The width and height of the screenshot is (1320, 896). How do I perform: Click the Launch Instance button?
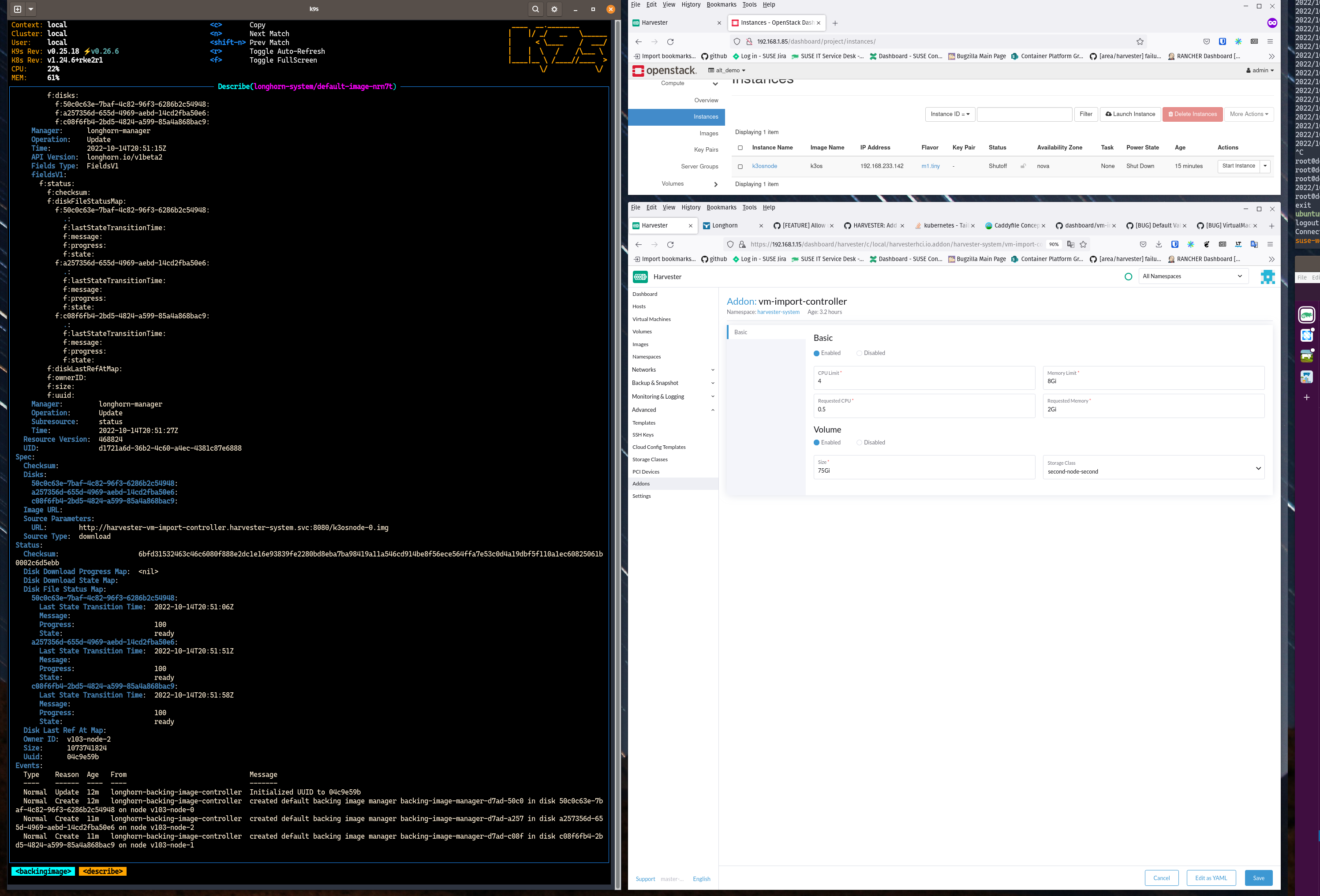(1130, 114)
